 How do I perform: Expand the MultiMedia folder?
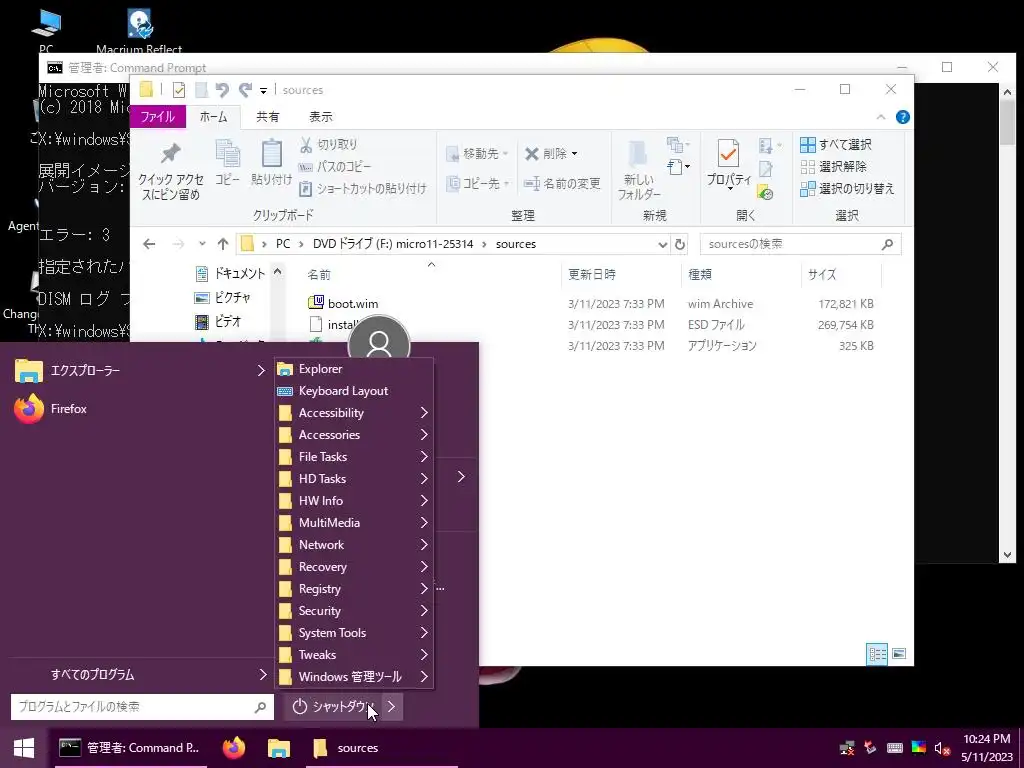(x=354, y=522)
